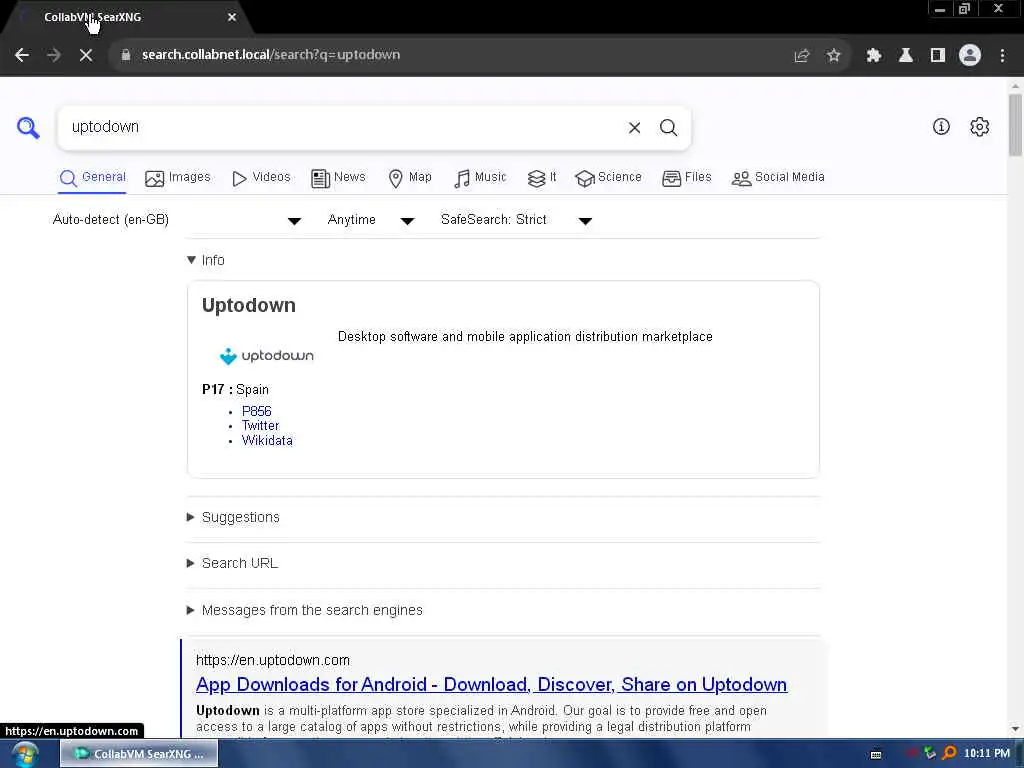
Task: Expand the Suggestions section
Action: (x=233, y=517)
